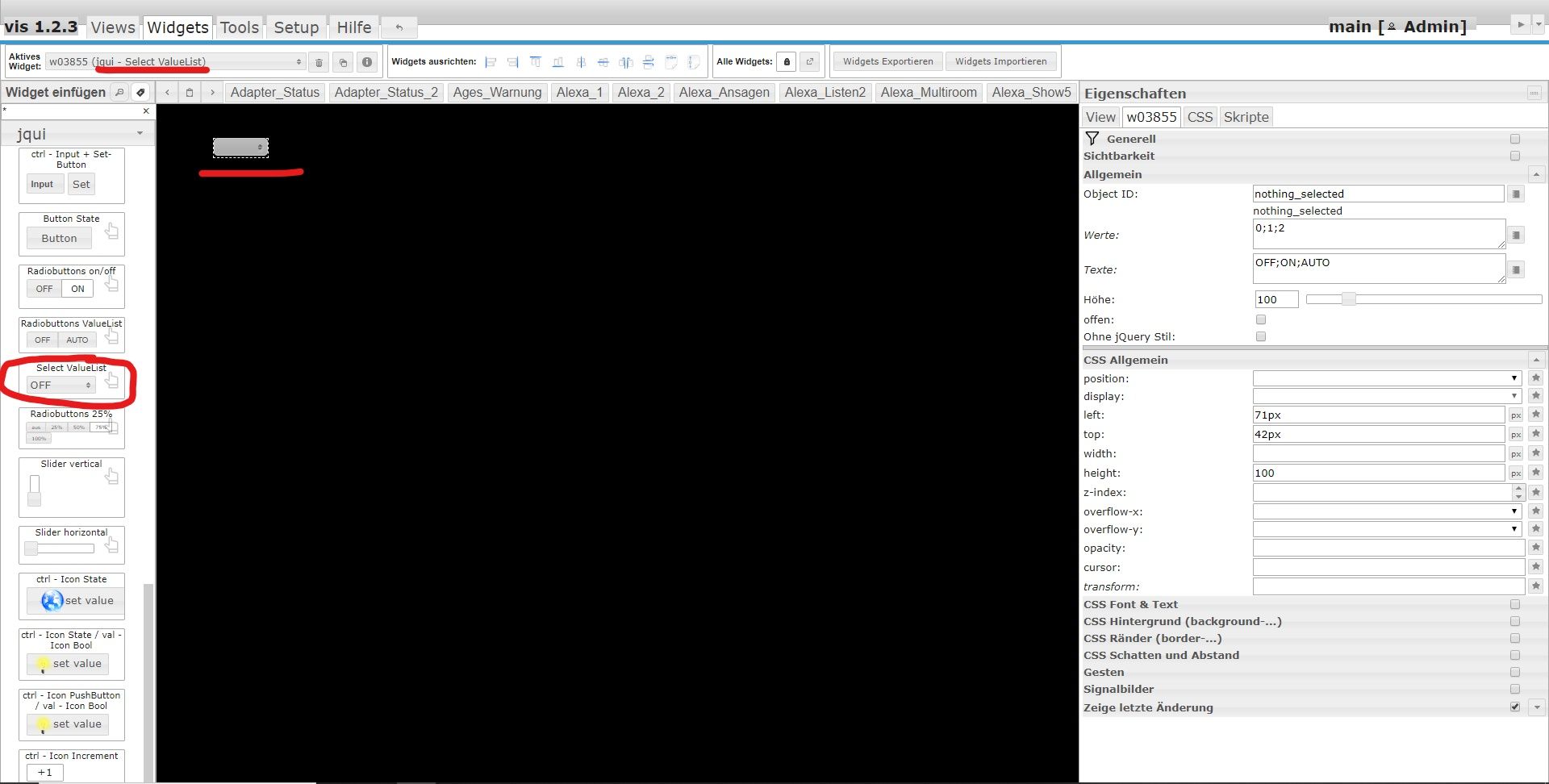Image resolution: width=1549 pixels, height=784 pixels.
Task: Click the undo arrow in the menu bar
Action: point(399,27)
